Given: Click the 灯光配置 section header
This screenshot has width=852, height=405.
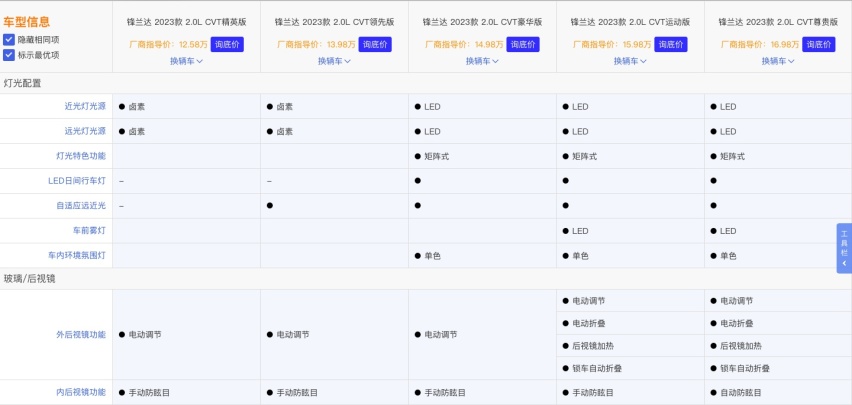Looking at the screenshot, I should pos(22,83).
